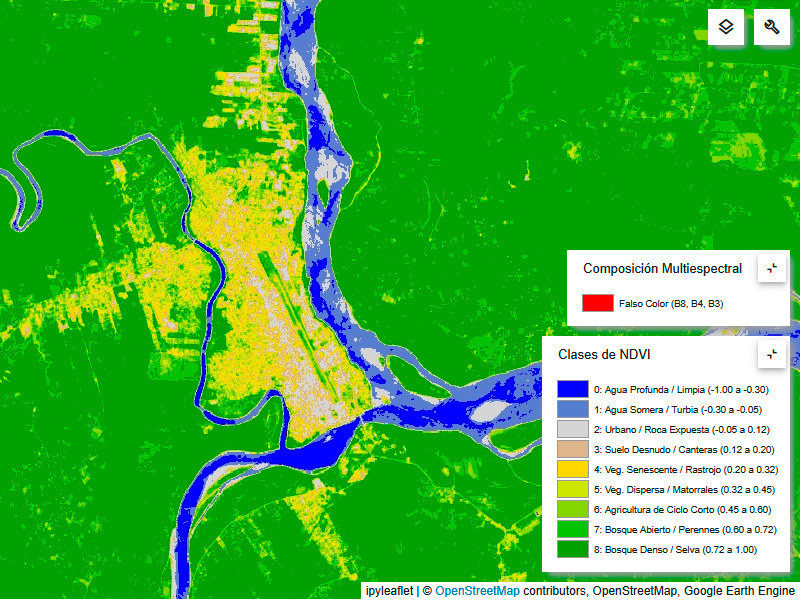Viewport: 800px width, 600px height.
Task: Click the Agricultura de Ciclo Corto swatch
Action: click(x=572, y=509)
